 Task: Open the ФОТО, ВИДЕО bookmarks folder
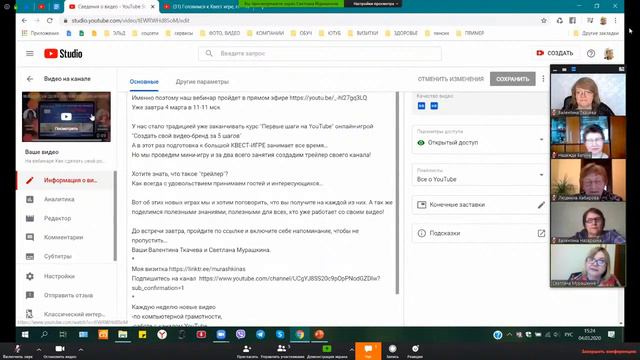[220, 33]
